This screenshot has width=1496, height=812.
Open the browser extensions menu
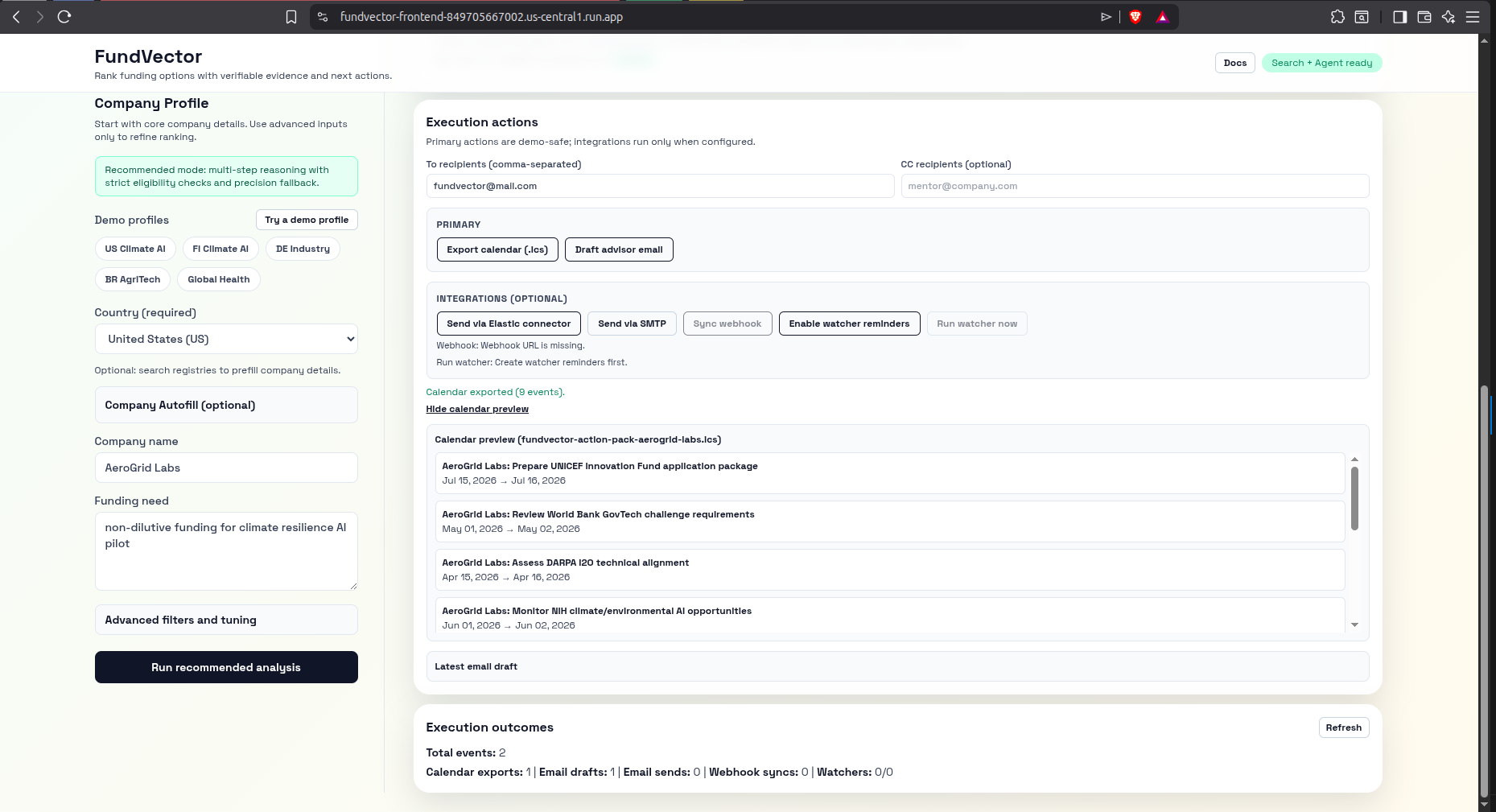pyautogui.click(x=1337, y=17)
